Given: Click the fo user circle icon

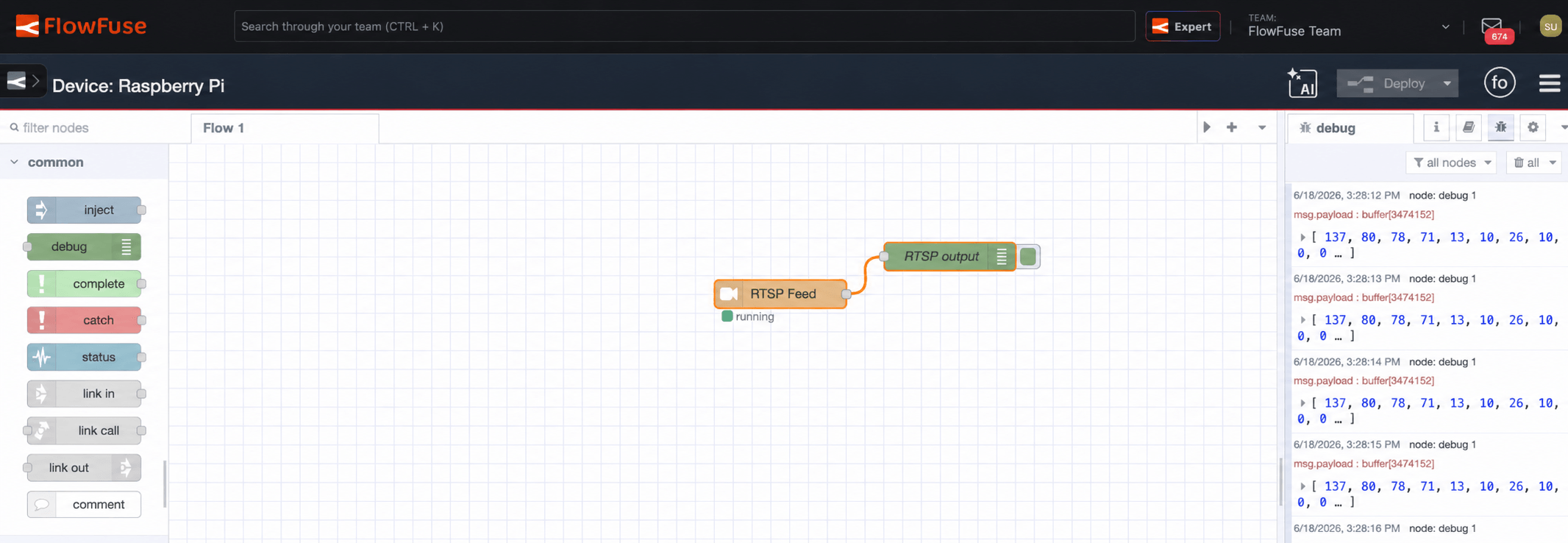Looking at the screenshot, I should [1500, 82].
